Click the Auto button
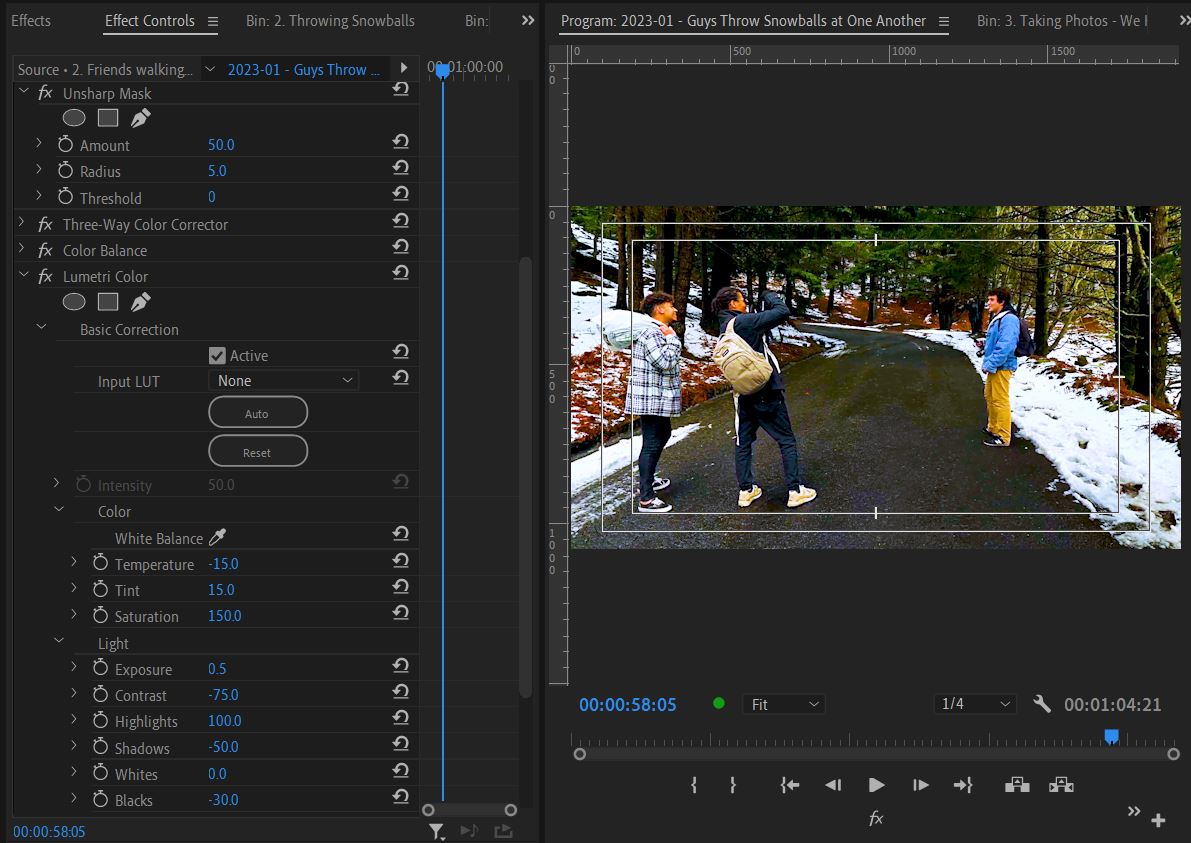Screen dimensions: 1191x843 258,412
